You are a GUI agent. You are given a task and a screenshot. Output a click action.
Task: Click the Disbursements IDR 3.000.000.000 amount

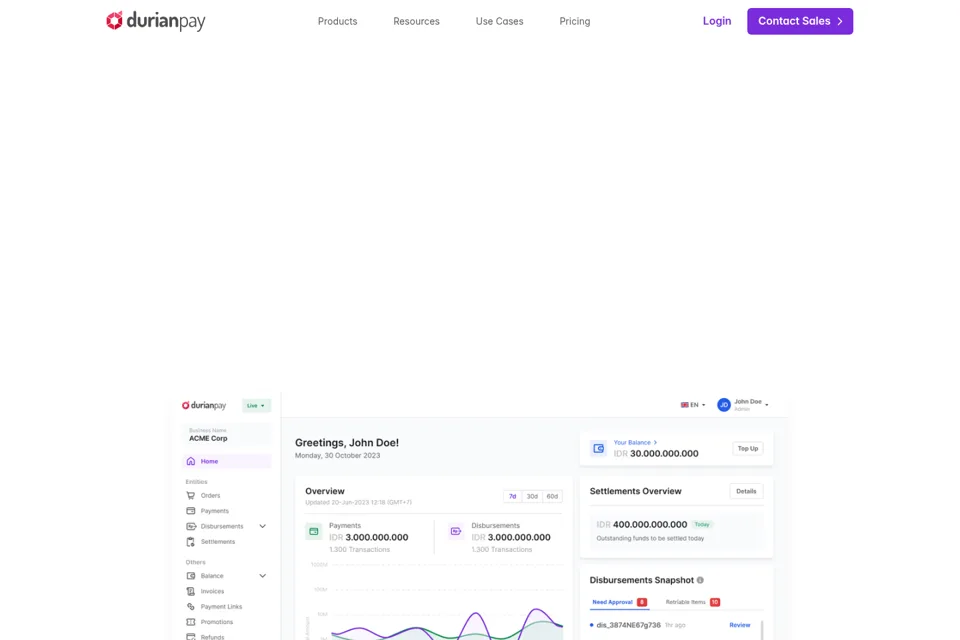511,537
